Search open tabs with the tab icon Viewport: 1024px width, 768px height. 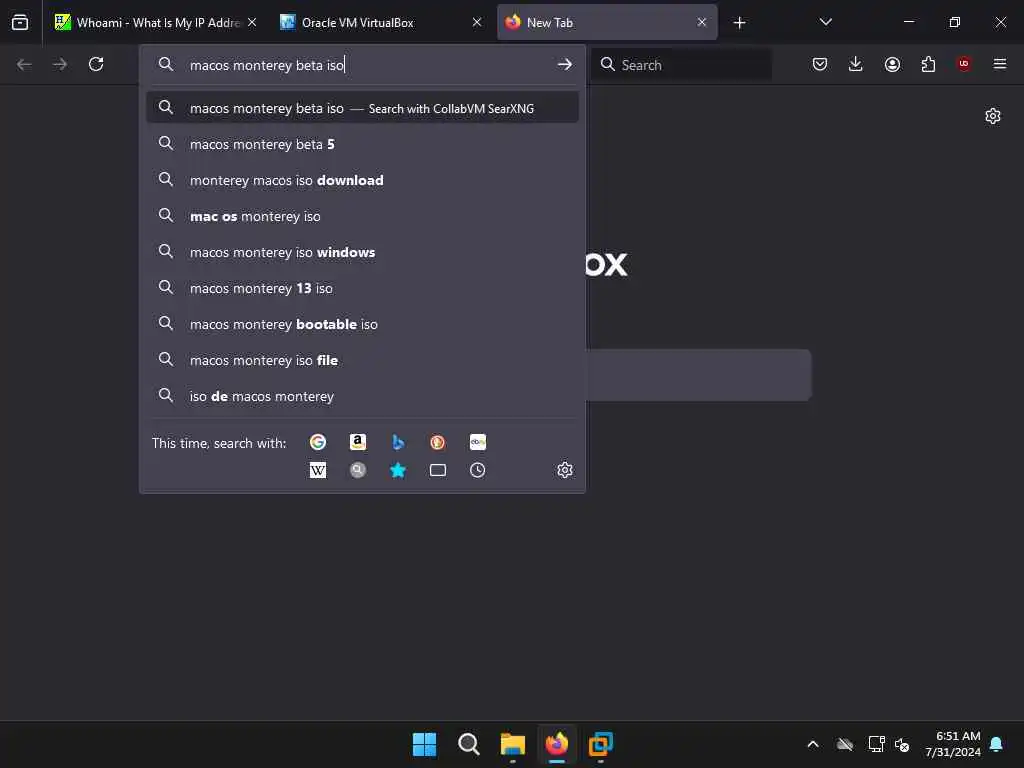[x=438, y=470]
